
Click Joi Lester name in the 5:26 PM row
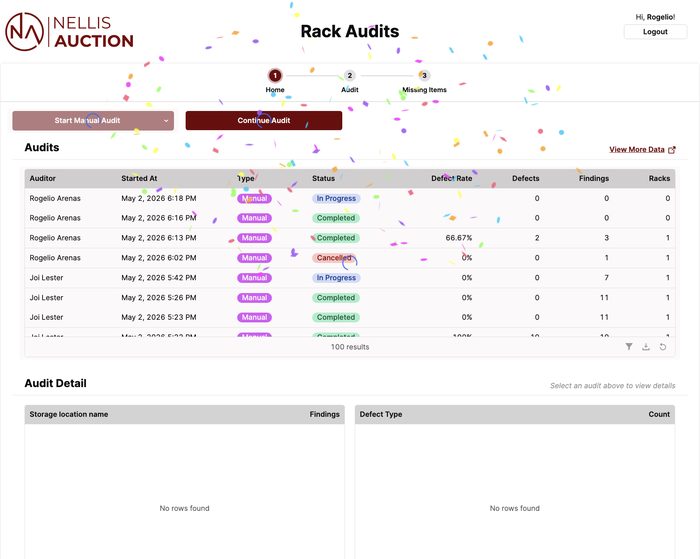pyautogui.click(x=46, y=297)
